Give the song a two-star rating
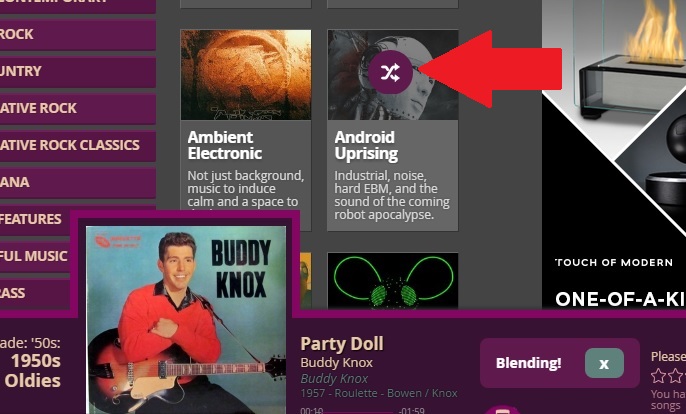 click(675, 375)
